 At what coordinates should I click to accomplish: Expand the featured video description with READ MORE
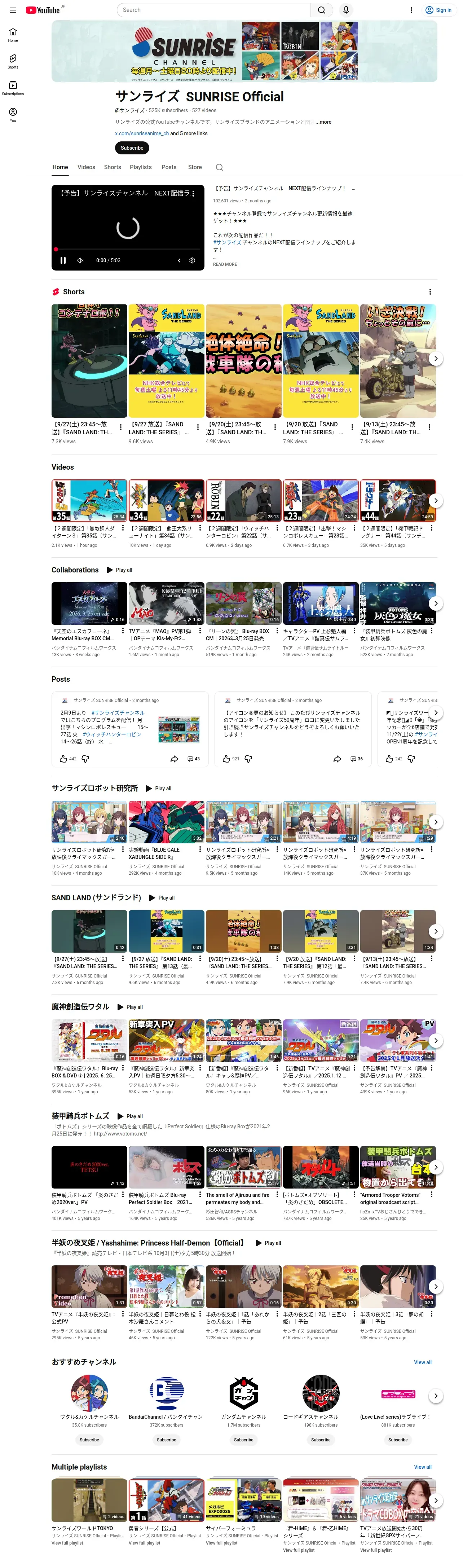[x=225, y=264]
